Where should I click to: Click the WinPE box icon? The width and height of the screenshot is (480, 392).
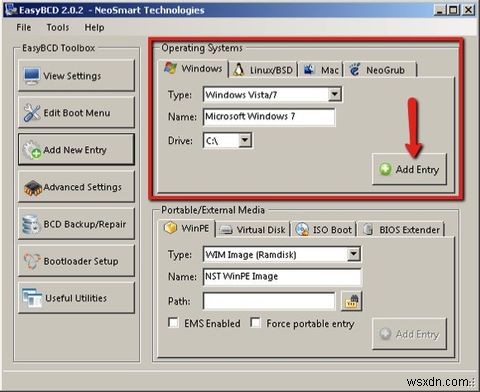(171, 228)
